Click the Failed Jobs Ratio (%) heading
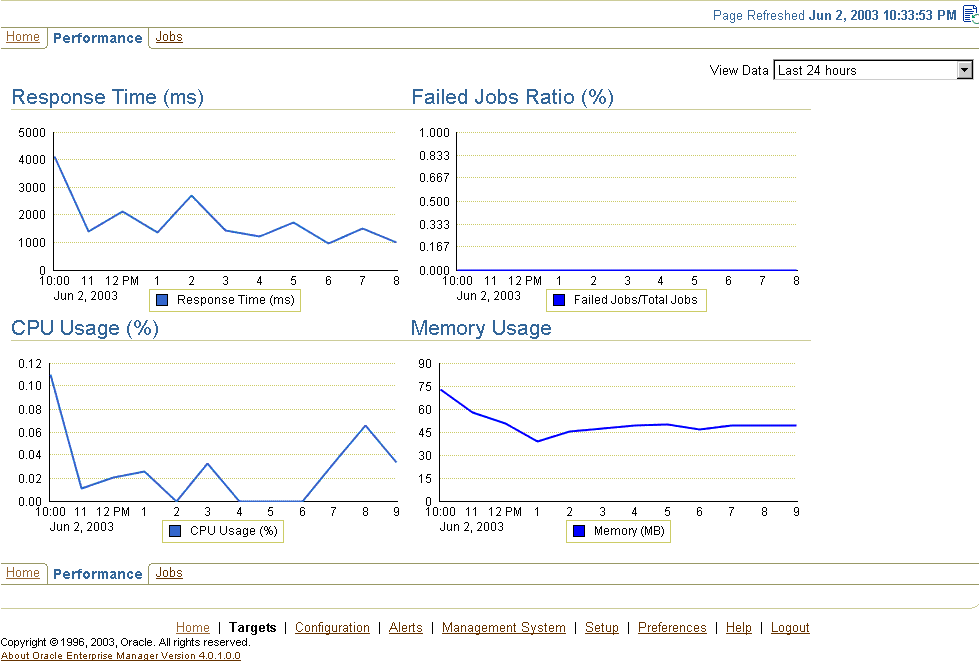 pos(513,97)
